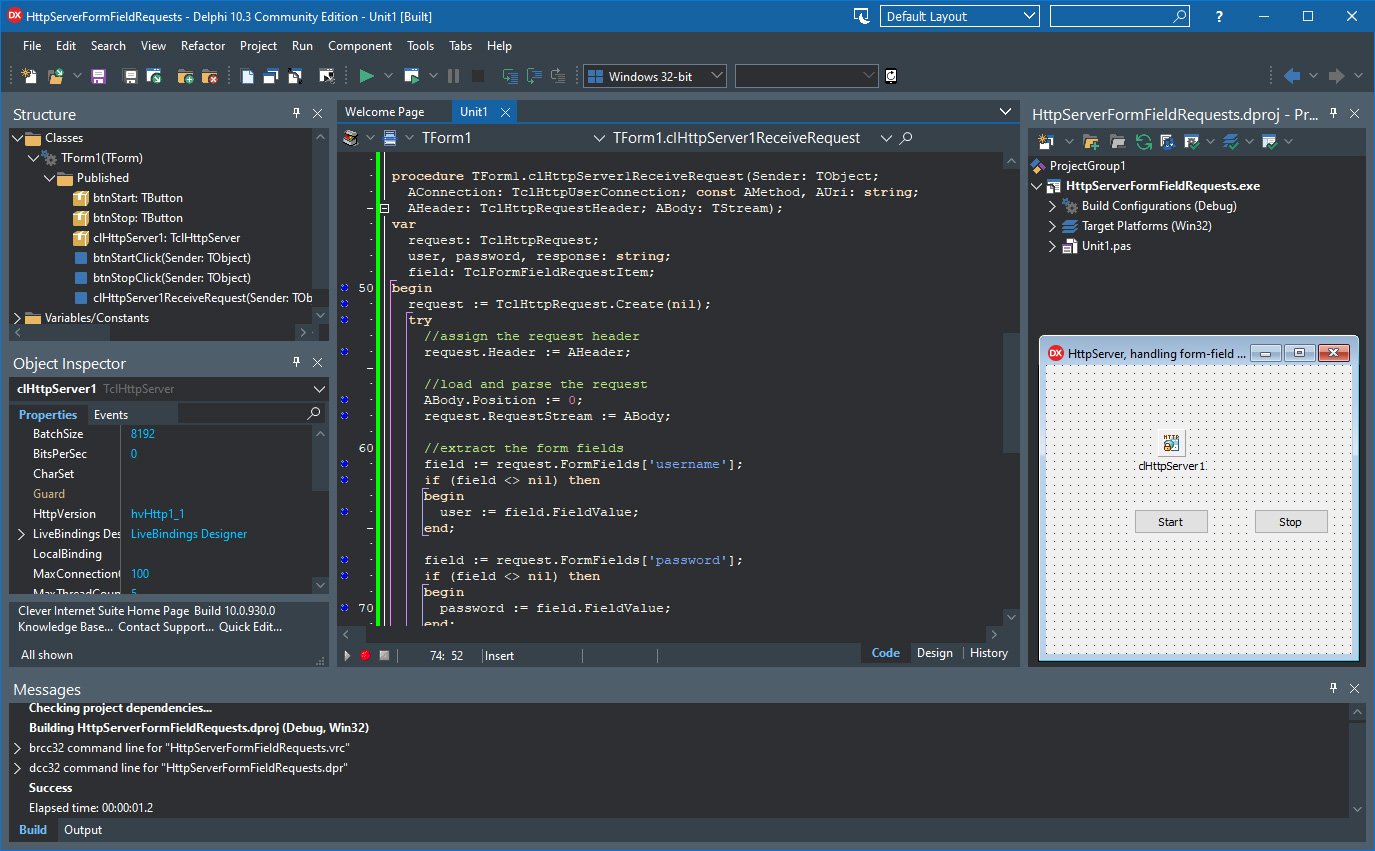Expand Unit1.pas node in Projects
This screenshot has width=1375, height=851.
1052,246
